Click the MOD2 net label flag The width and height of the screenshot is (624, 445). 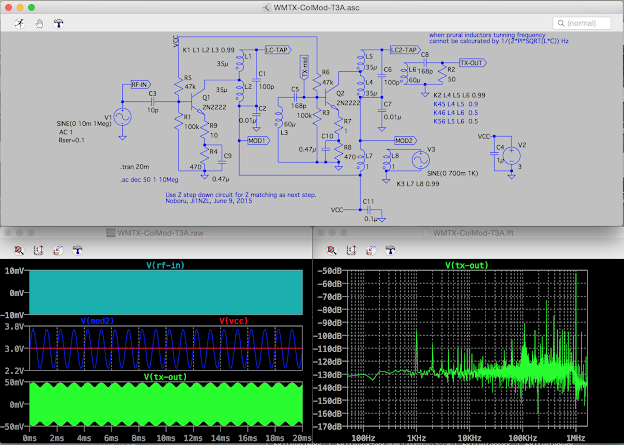[405, 141]
